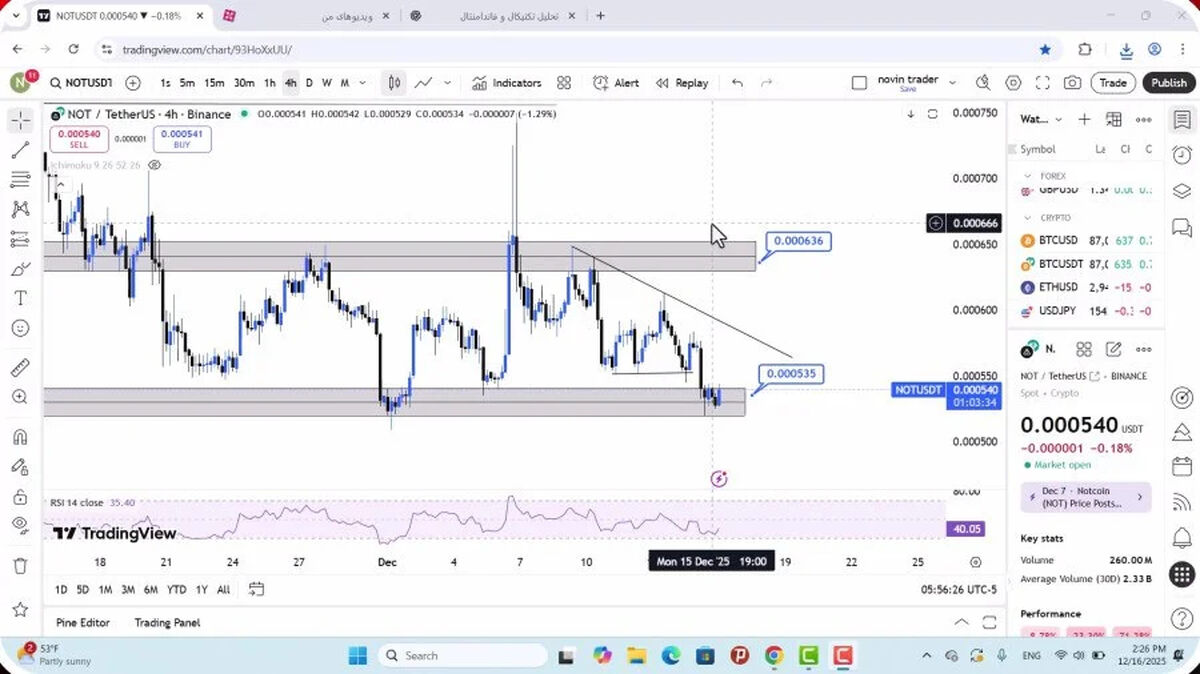The image size is (1200, 674).
Task: Toggle magnet mode in left toolbar
Action: 20,437
